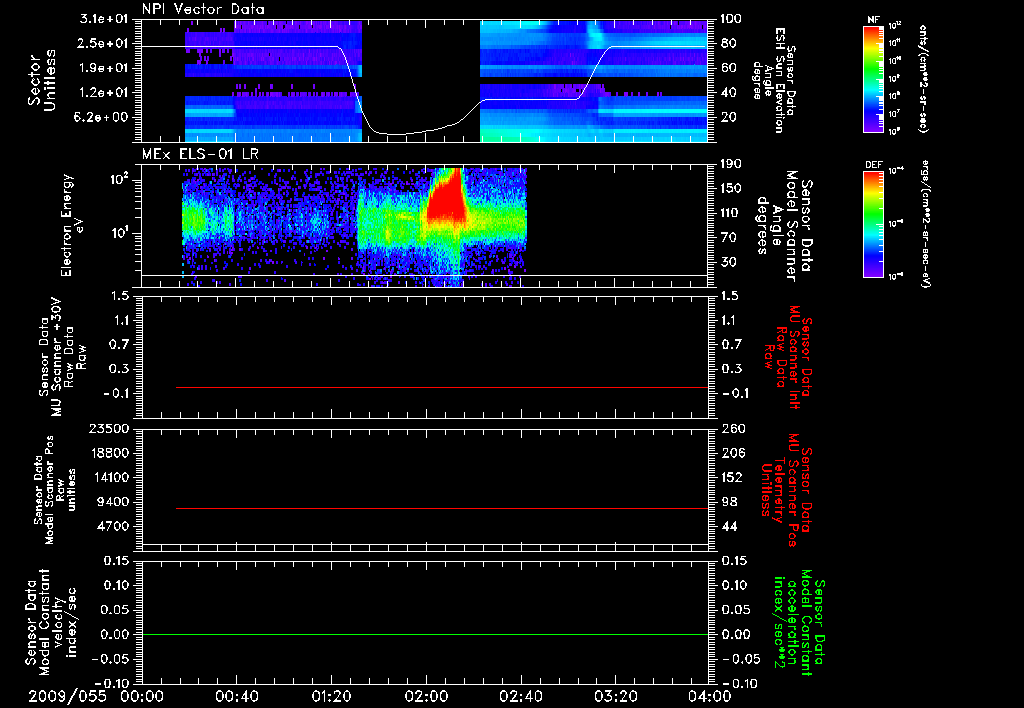1024x708 pixels.
Task: Click the red line in the Scanner Pos panel
Action: (442, 508)
